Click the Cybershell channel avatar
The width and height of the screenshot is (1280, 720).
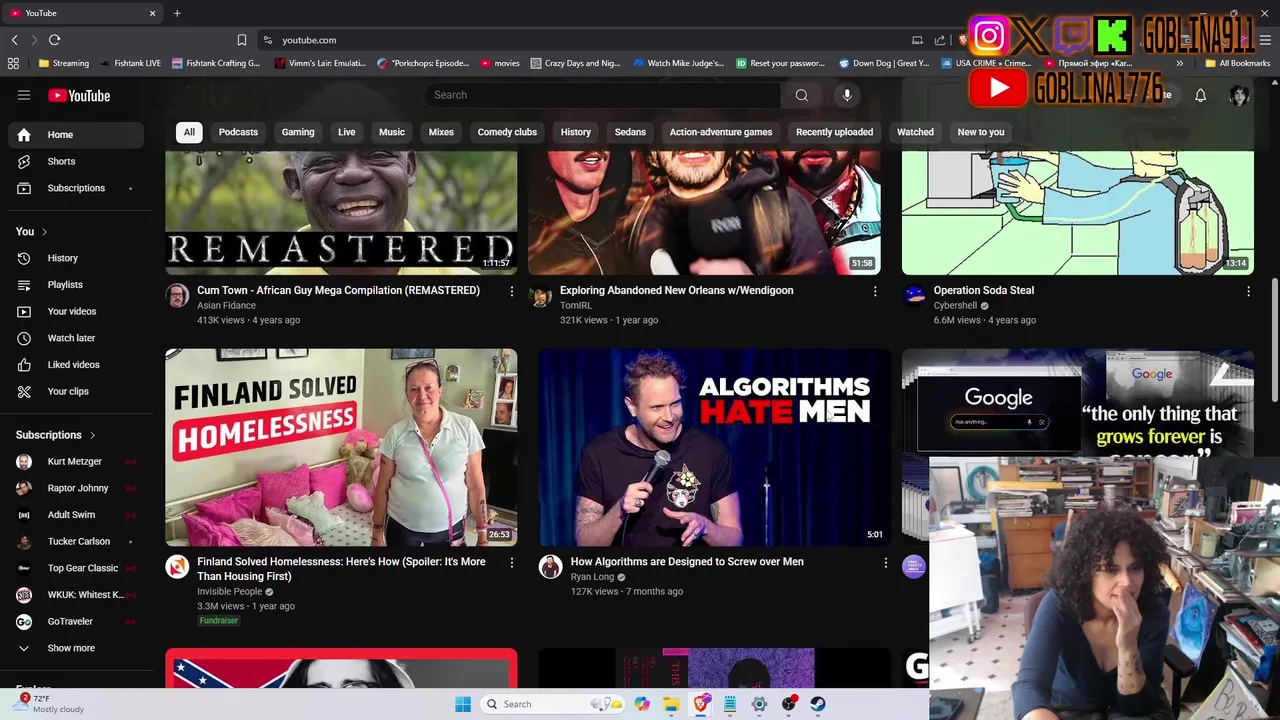click(914, 295)
